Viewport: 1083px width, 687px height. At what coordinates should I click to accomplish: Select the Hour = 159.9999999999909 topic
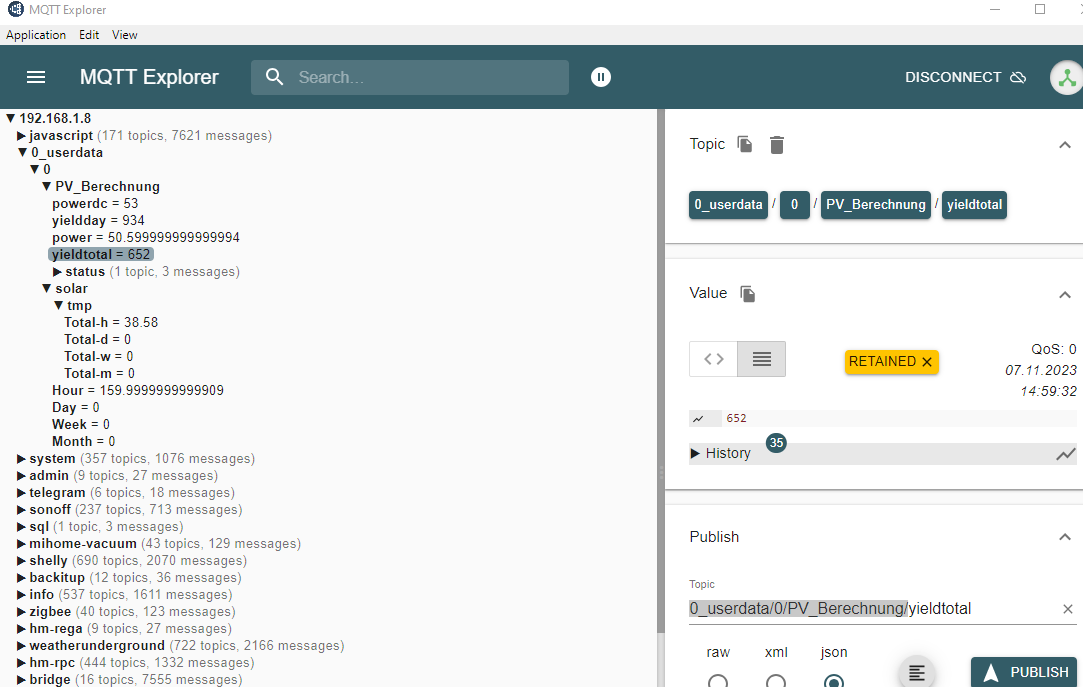point(138,391)
